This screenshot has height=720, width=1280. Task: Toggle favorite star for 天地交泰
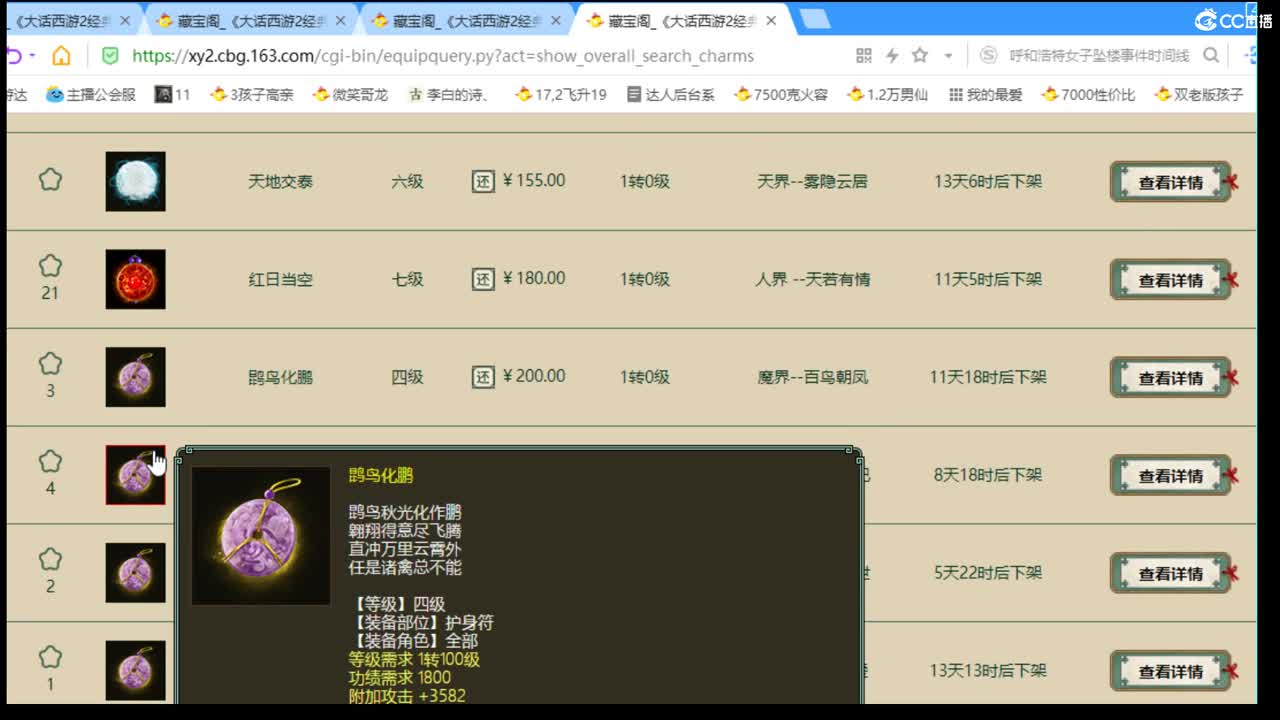50,180
